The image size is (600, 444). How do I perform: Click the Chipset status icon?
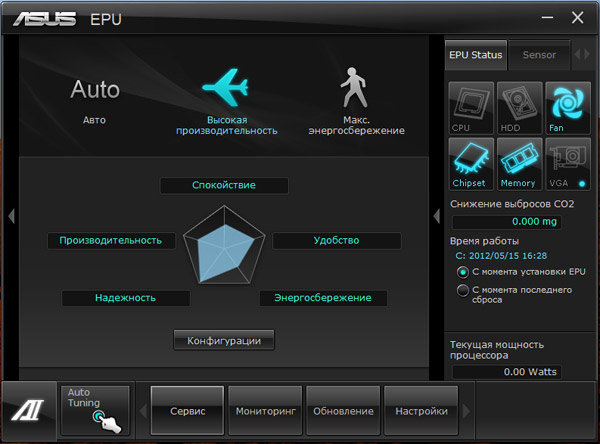tap(471, 164)
